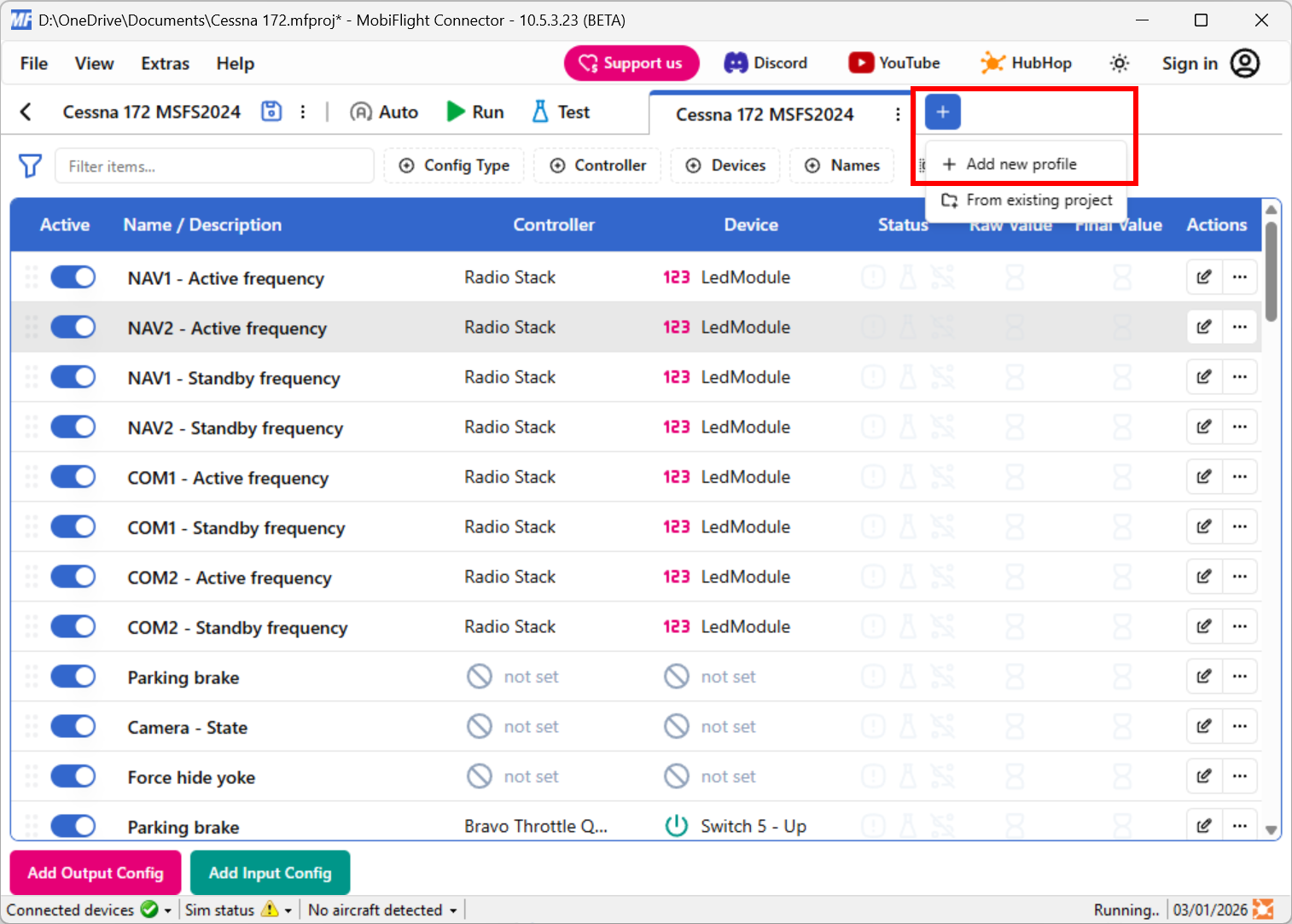Open the Extras menu
This screenshot has width=1292, height=924.
click(164, 63)
